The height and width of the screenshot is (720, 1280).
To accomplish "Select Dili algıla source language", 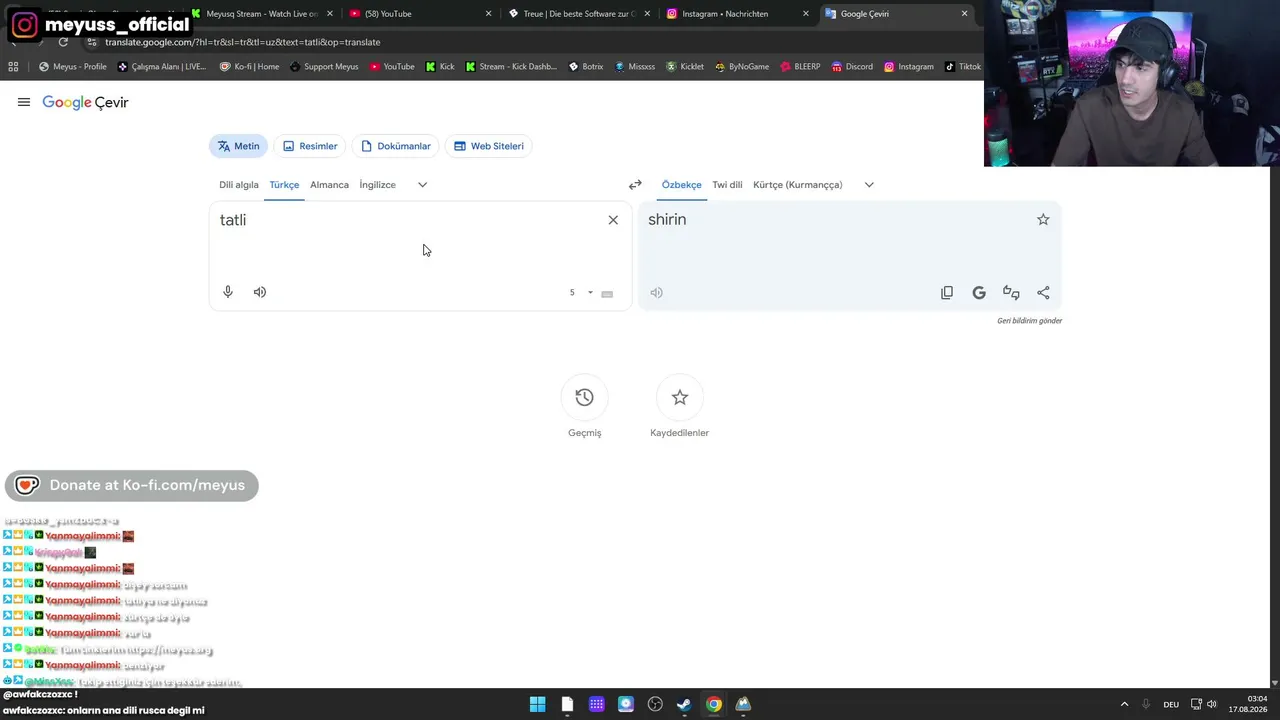I will click(239, 185).
